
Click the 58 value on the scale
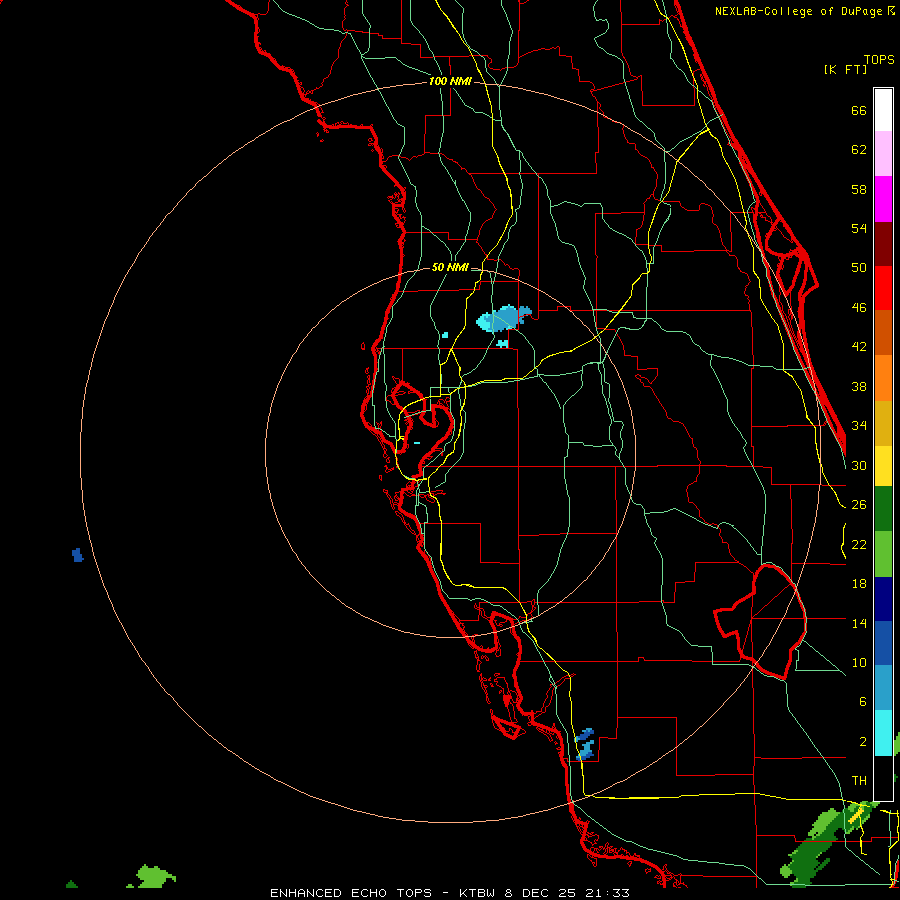[x=859, y=189]
